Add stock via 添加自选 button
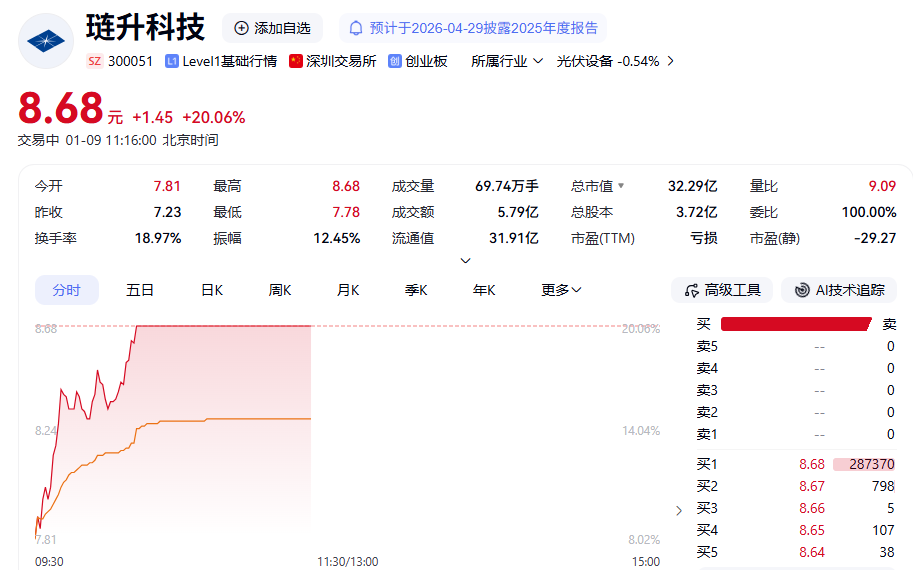Screen dimensions: 913x570 click(x=272, y=28)
